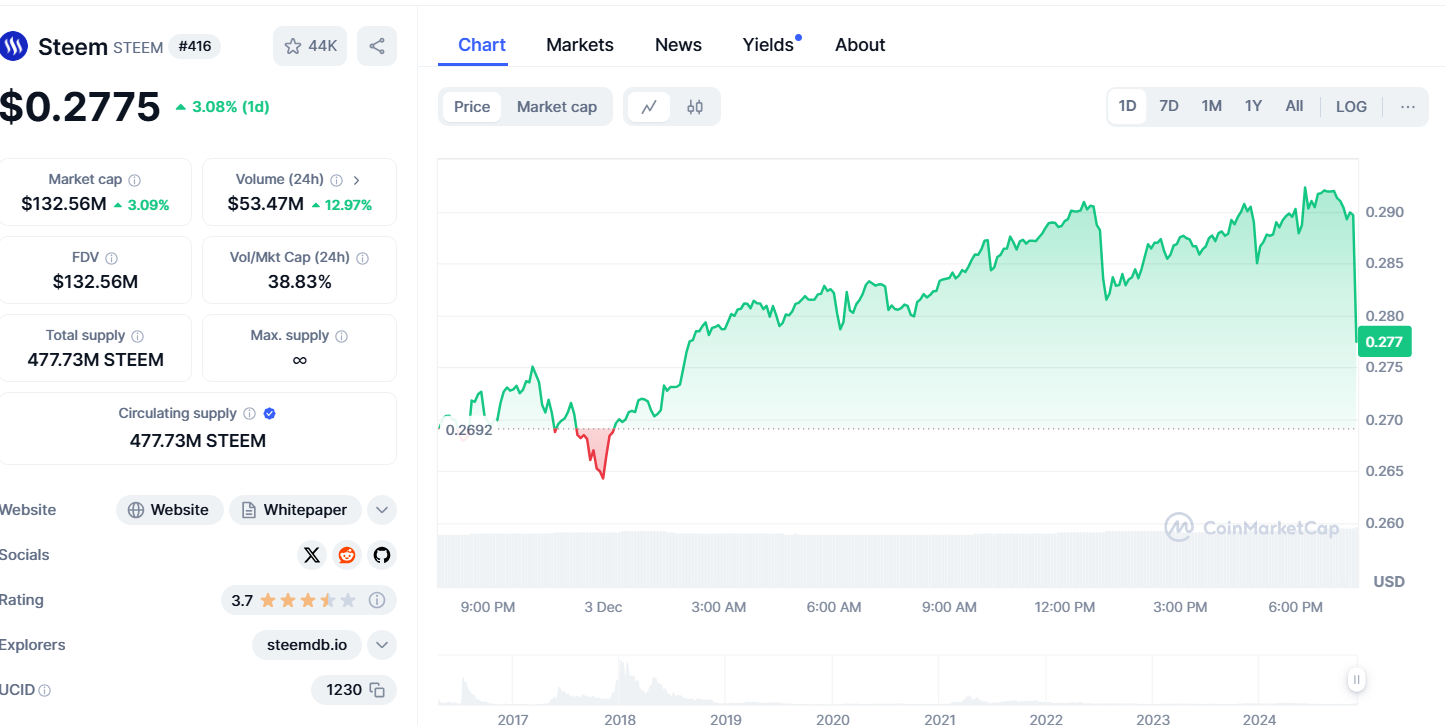Viewport: 1446px width, 725px height.
Task: Click the share icon next to Steem
Action: point(377,46)
